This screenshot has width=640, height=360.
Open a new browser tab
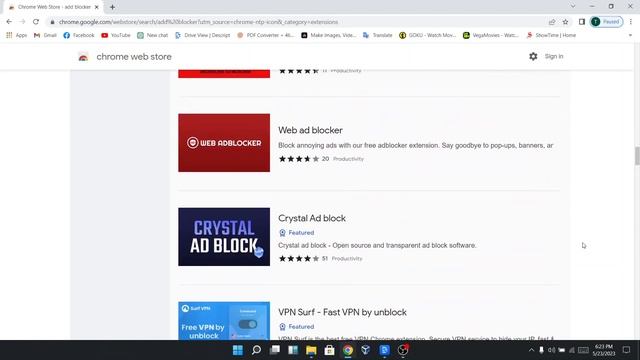(112, 7)
